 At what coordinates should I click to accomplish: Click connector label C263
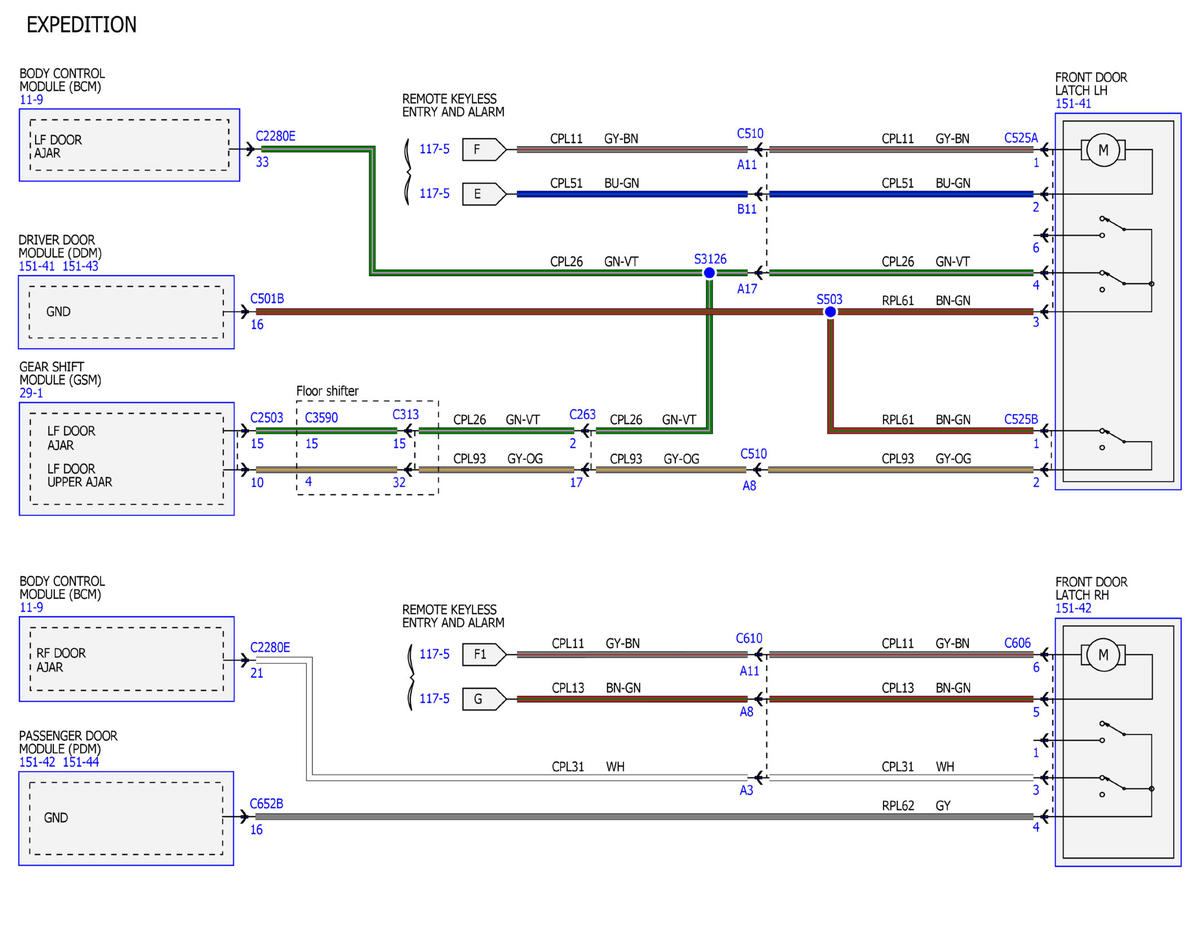(582, 415)
